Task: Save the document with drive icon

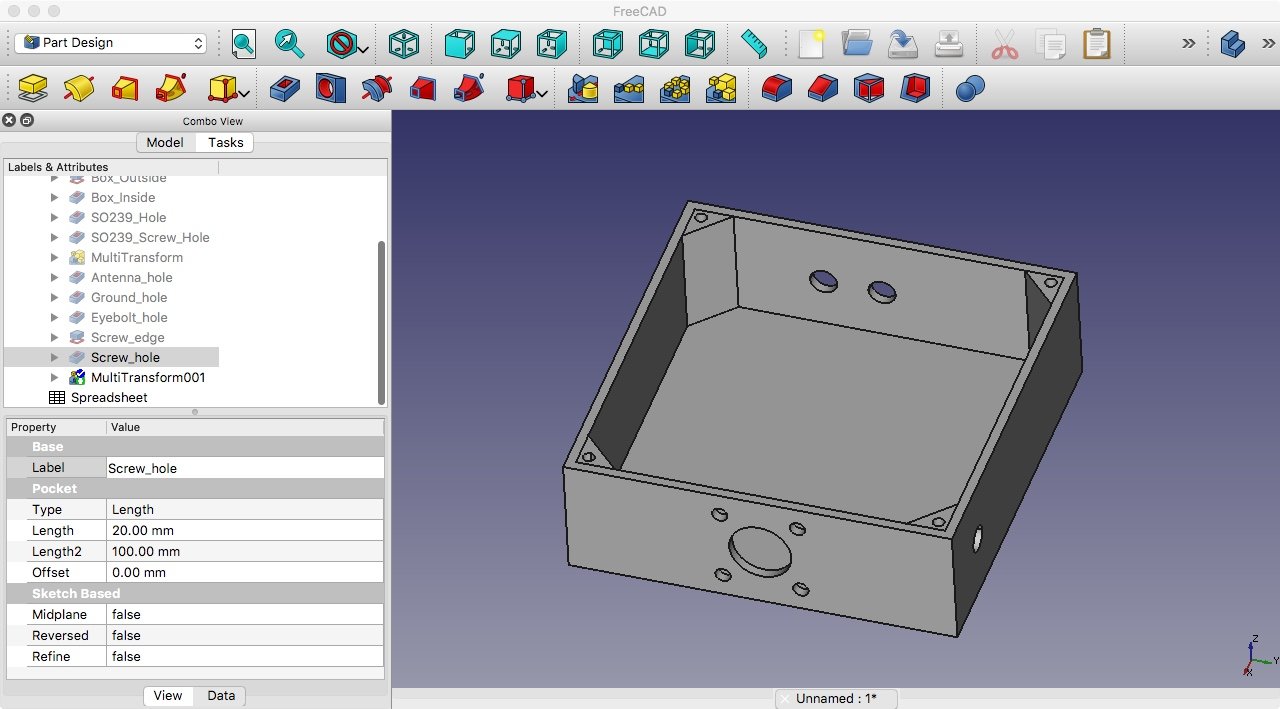Action: tap(903, 43)
